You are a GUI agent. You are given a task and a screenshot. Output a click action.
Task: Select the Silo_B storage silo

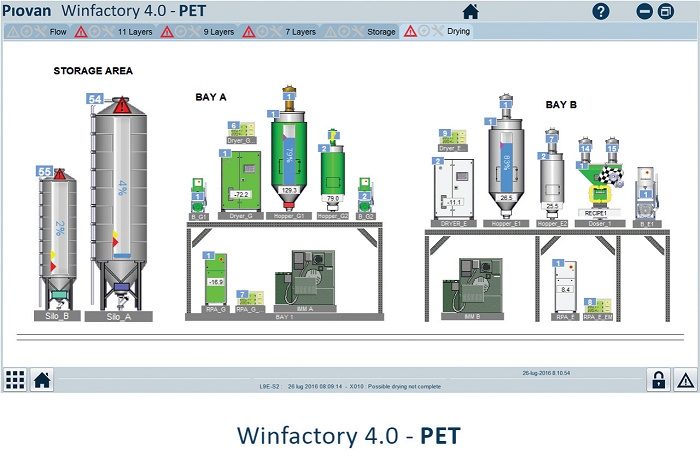click(x=58, y=239)
